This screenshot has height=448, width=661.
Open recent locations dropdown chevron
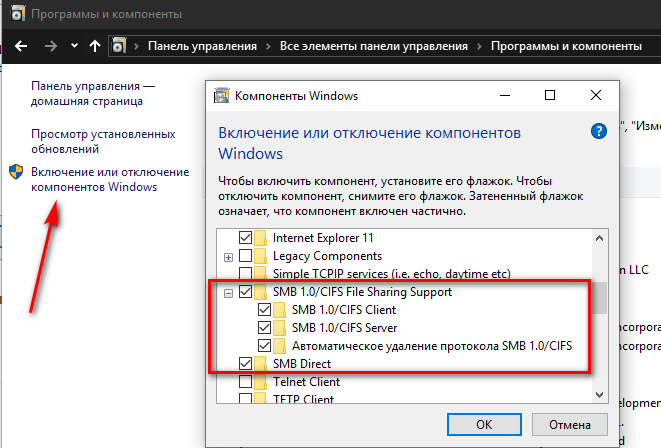74,46
